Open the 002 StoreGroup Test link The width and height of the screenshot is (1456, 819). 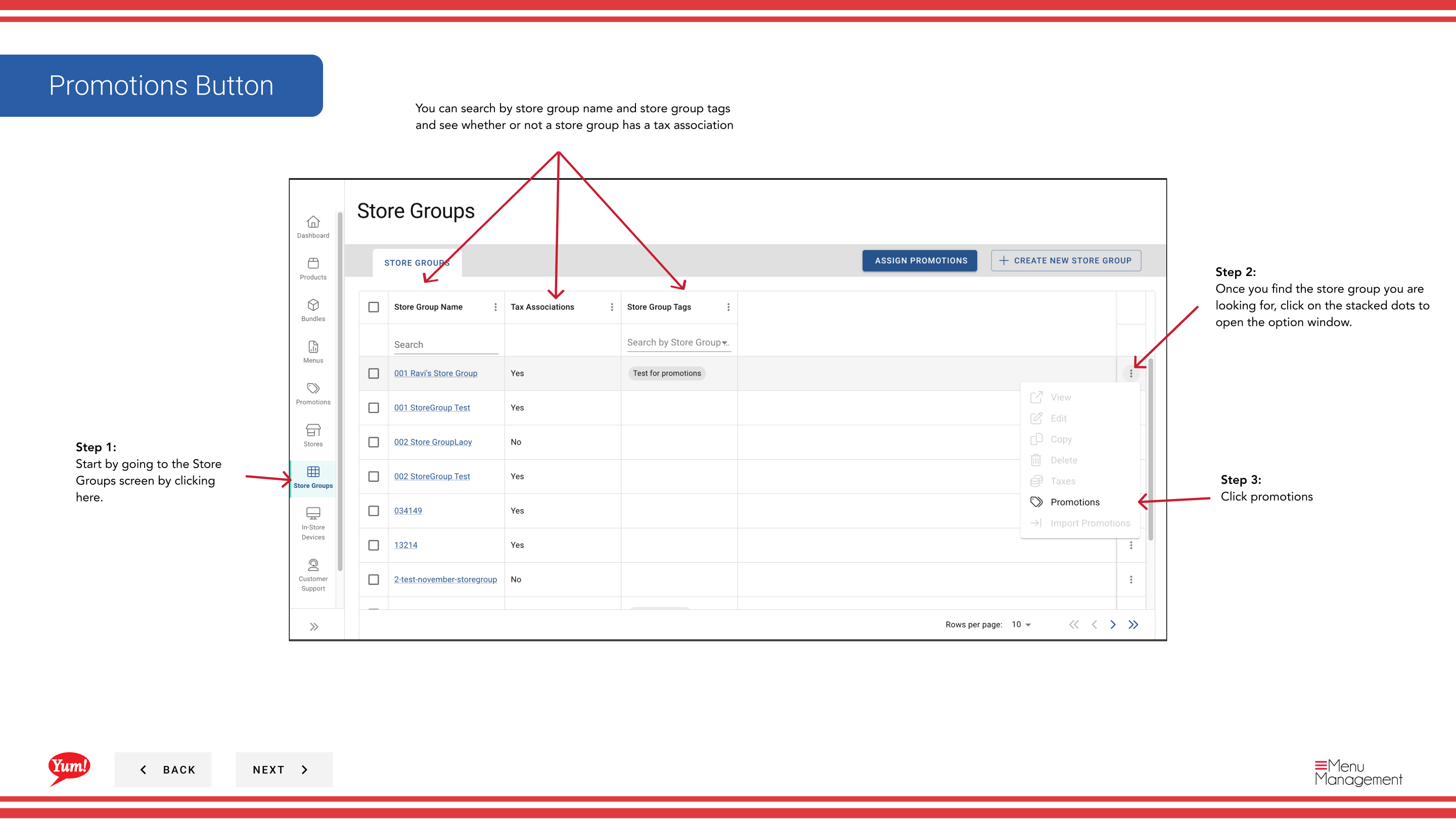point(432,476)
